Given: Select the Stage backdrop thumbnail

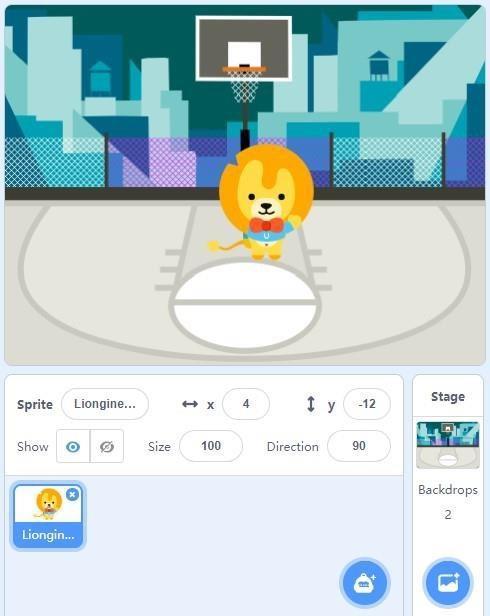Looking at the screenshot, I should pos(448,445).
